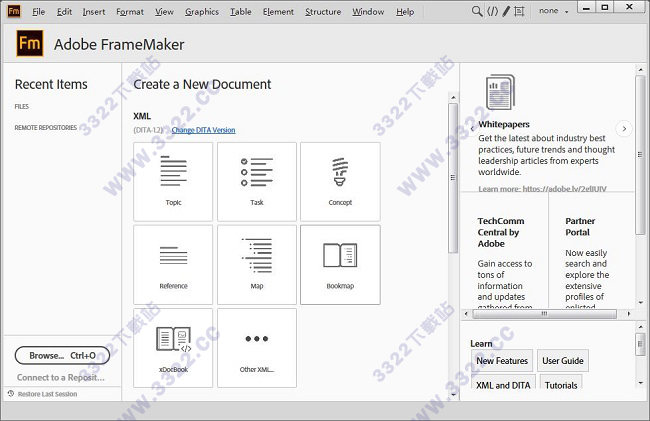This screenshot has height=421, width=650.
Task: Click the Learn section vertical scrollbar thumb
Action: coord(640,344)
